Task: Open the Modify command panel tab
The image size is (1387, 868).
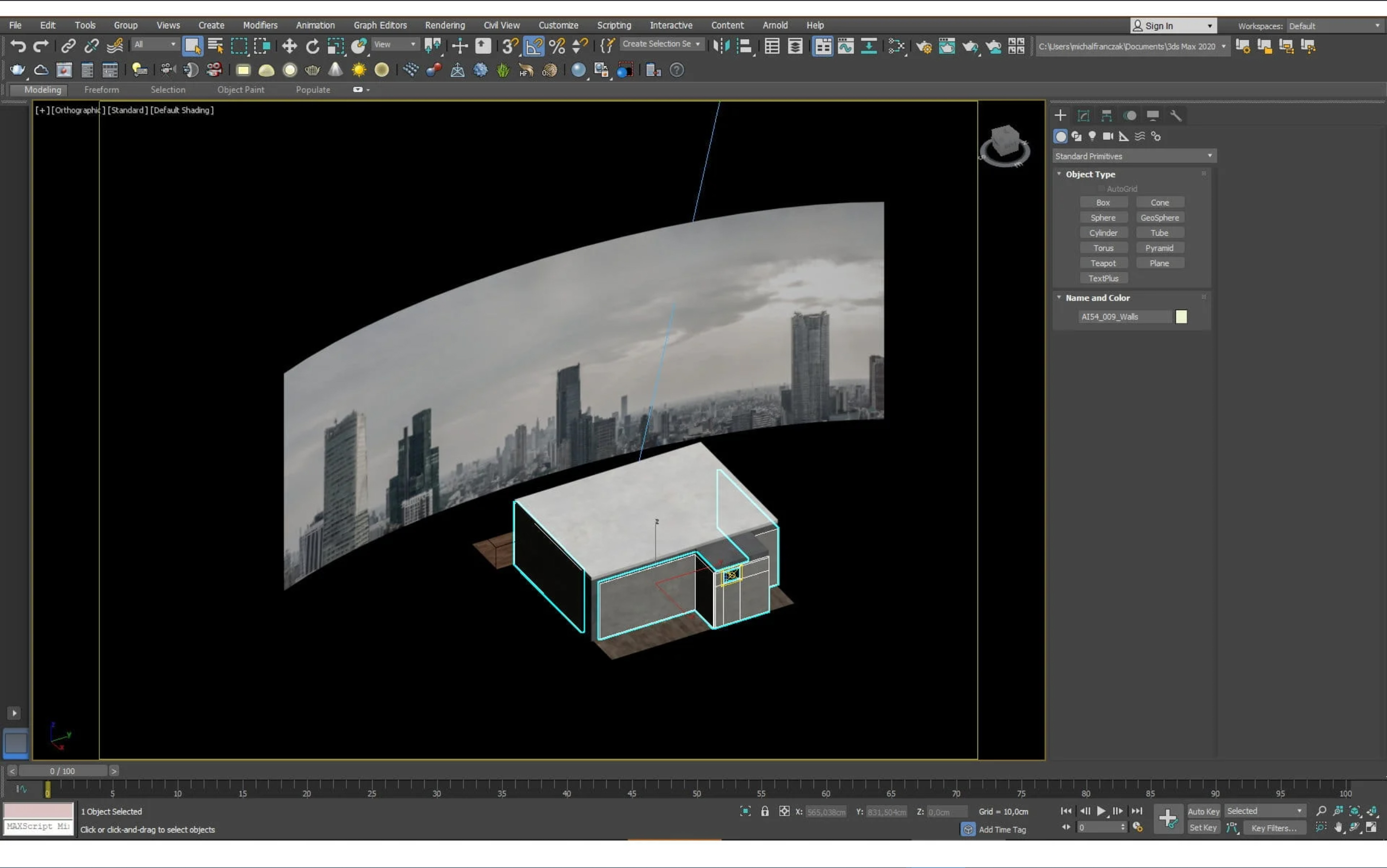Action: pyautogui.click(x=1083, y=116)
